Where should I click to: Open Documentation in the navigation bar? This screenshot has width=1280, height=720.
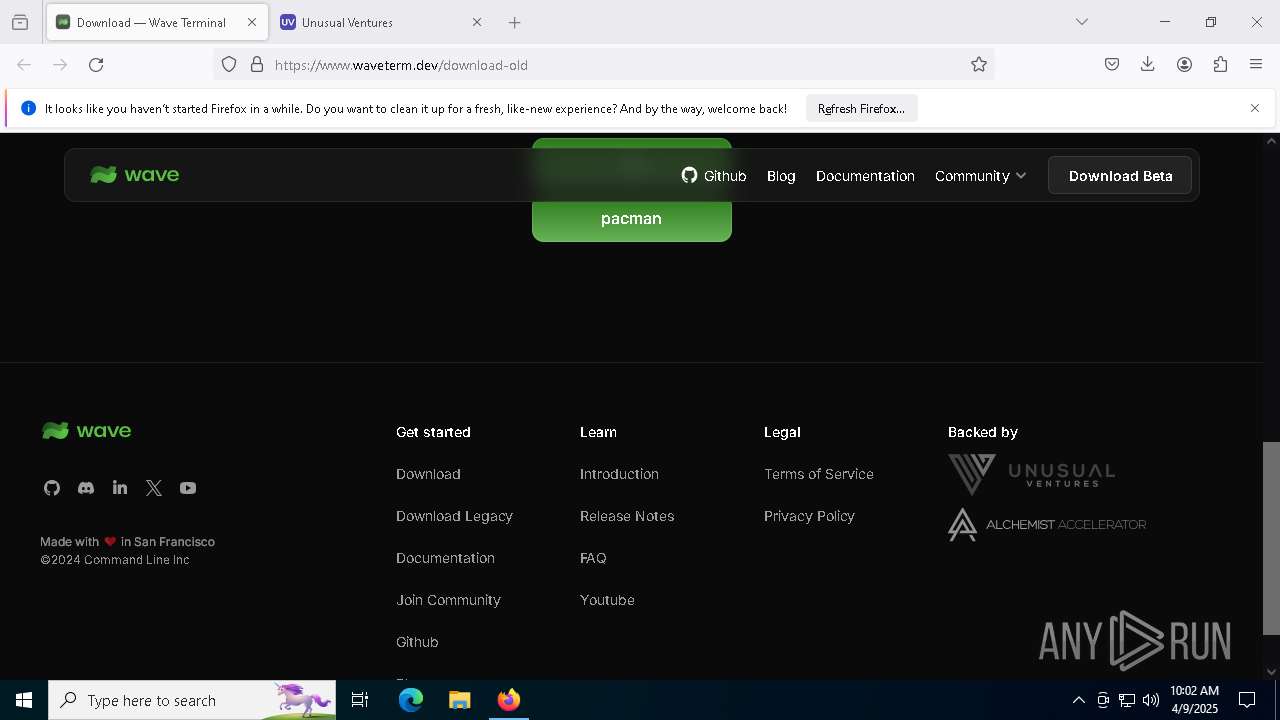coord(865,176)
